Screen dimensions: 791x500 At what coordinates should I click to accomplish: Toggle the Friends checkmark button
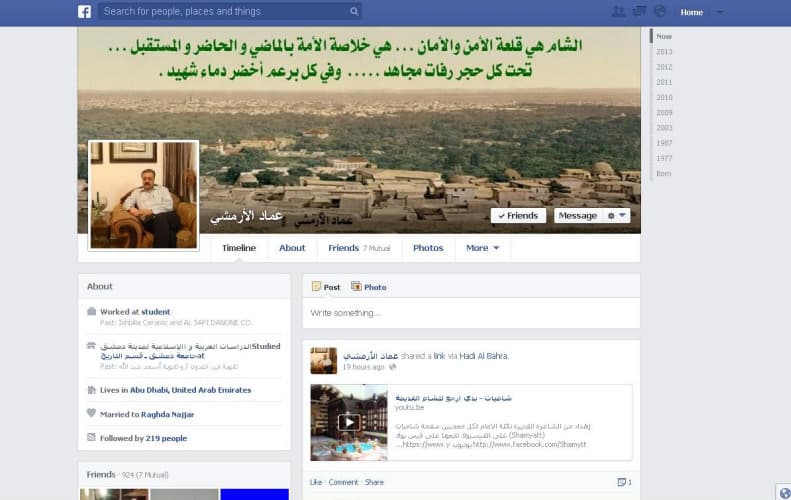pos(518,215)
